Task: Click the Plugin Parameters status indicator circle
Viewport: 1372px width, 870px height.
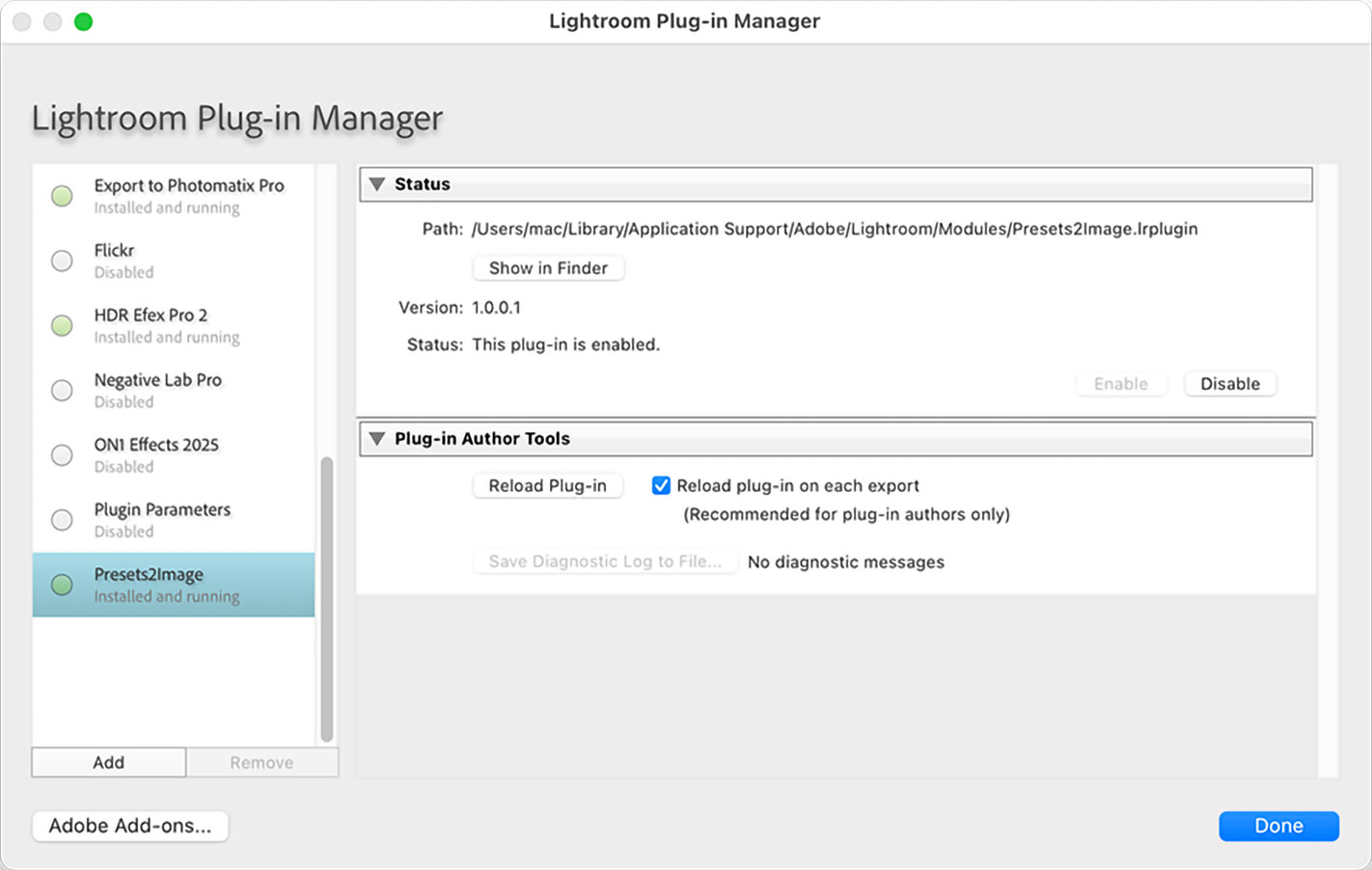Action: coord(62,520)
